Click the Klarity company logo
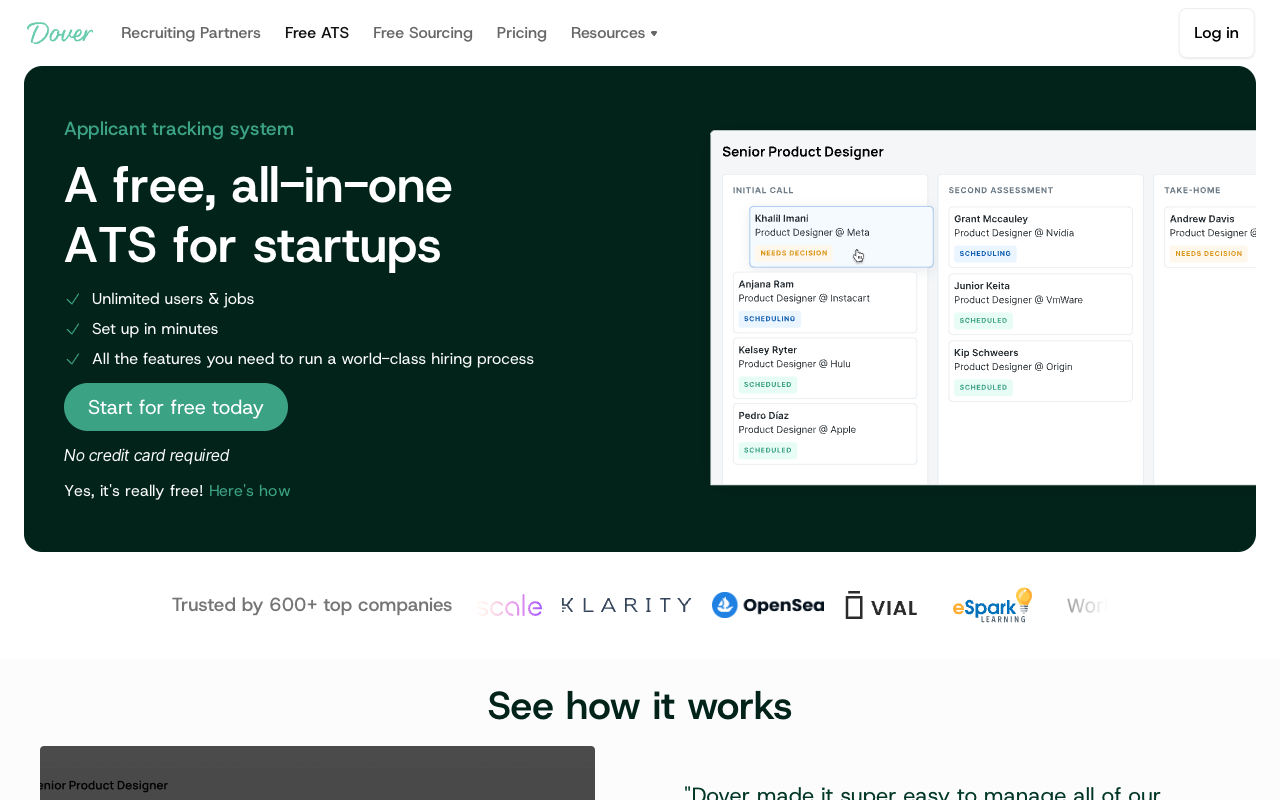 pyautogui.click(x=627, y=605)
